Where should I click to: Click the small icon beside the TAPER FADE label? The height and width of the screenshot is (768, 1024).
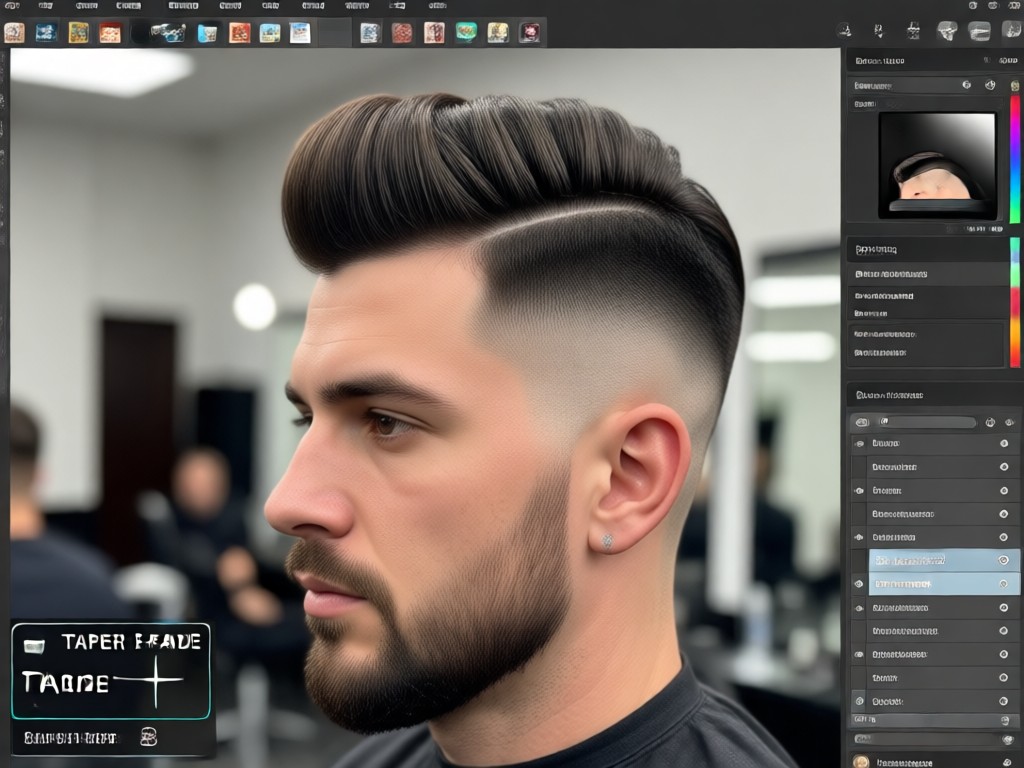[34, 646]
